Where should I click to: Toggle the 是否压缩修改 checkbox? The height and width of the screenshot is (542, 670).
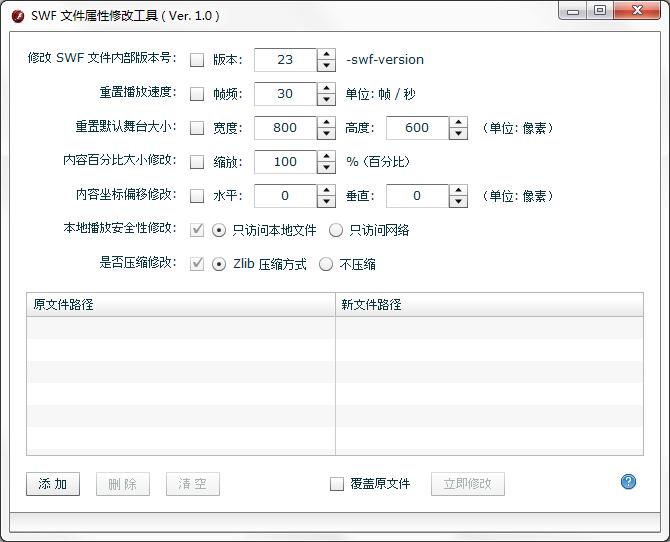[197, 264]
